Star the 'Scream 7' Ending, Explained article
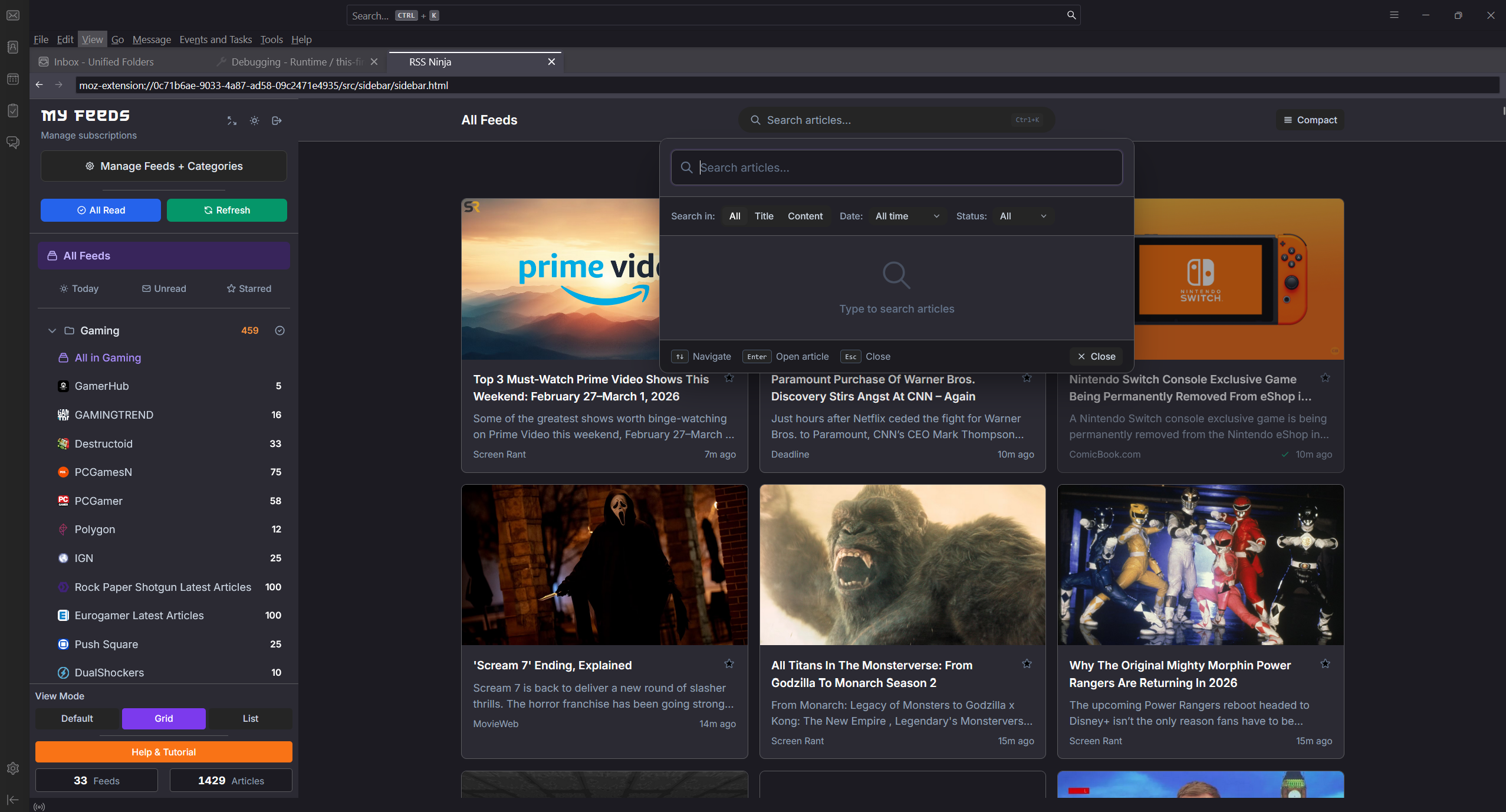This screenshot has width=1506, height=812. point(729,664)
